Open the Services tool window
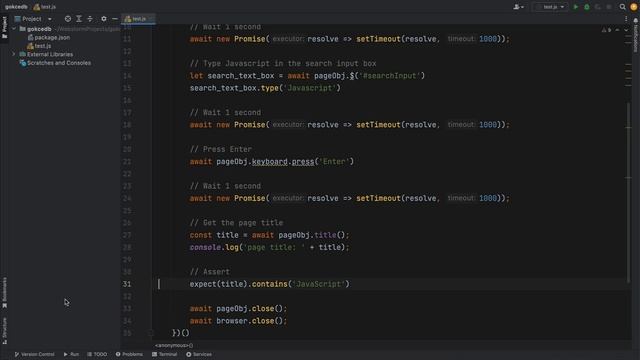 pyautogui.click(x=199, y=354)
